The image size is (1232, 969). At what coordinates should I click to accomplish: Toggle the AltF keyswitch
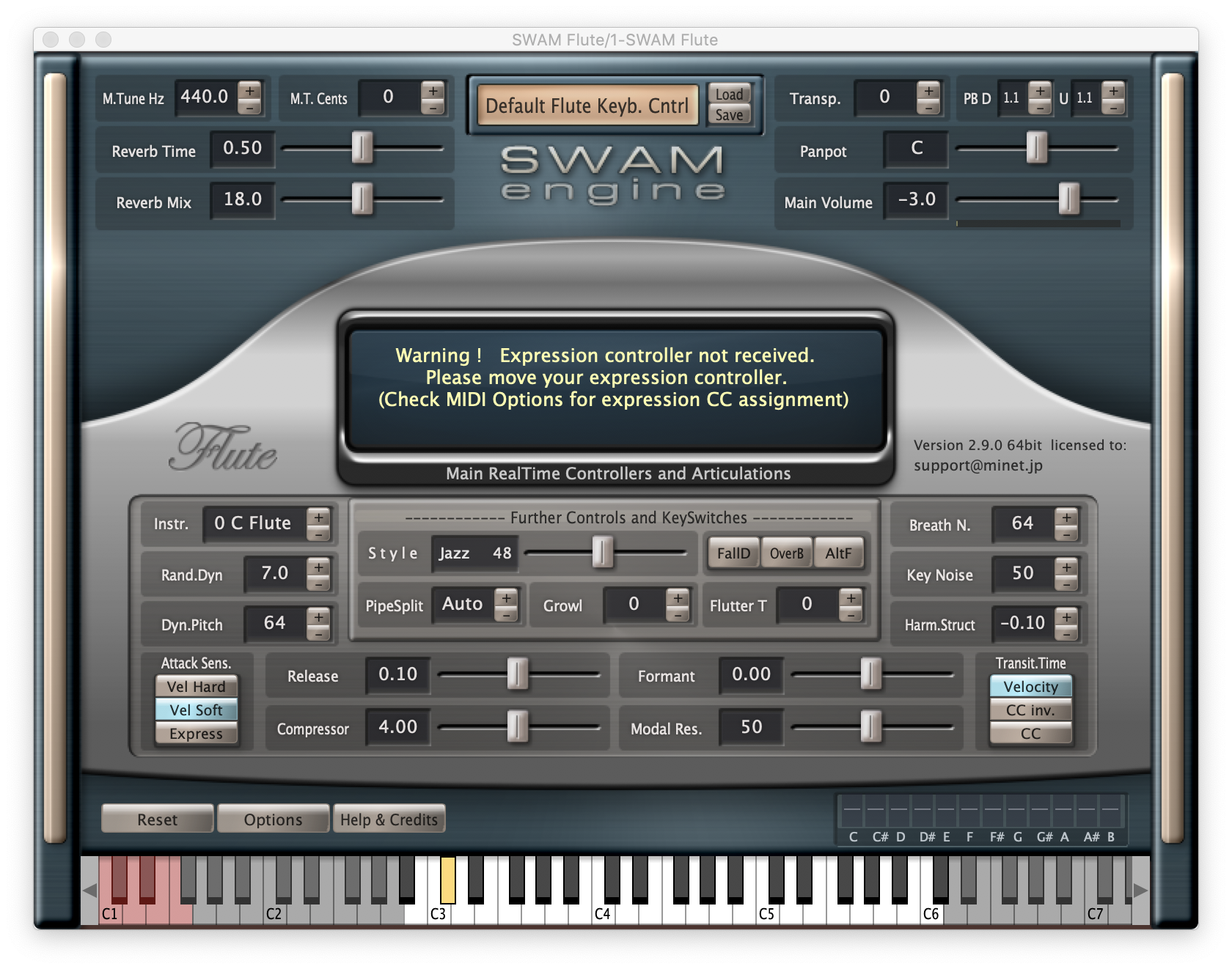coord(838,553)
